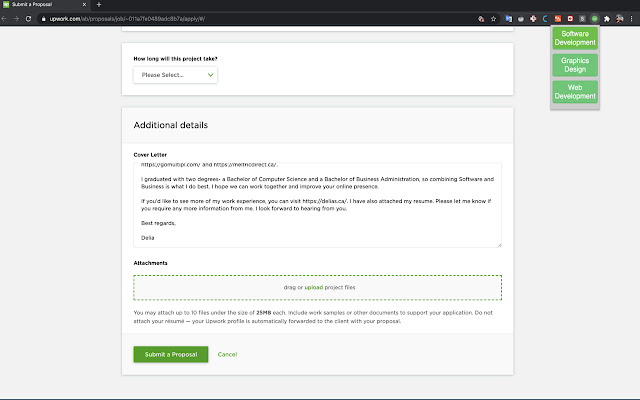Click the 'Additional details' heading
640x400 pixels.
(x=171, y=125)
